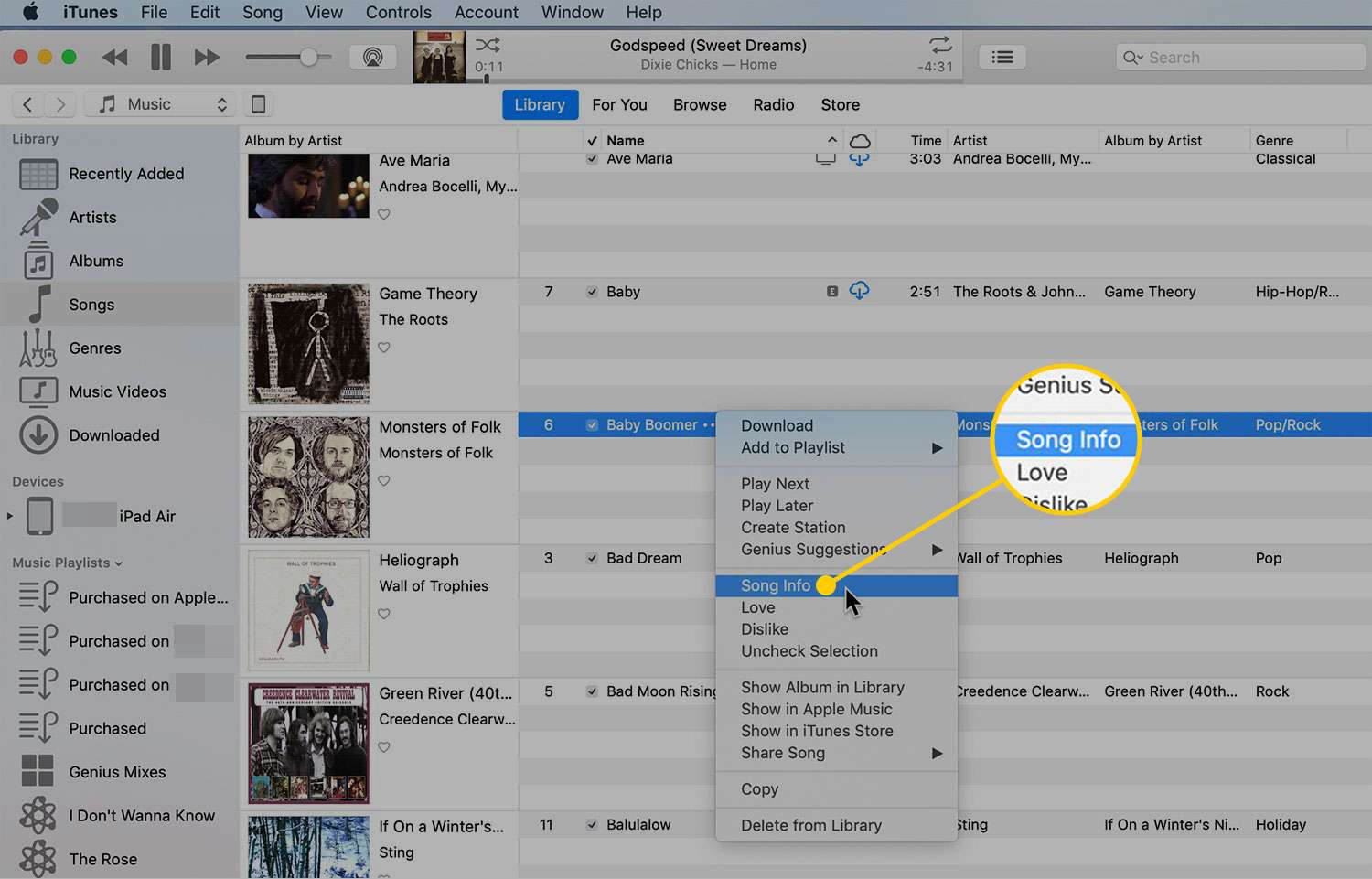Open the AirPlay output menu
The height and width of the screenshot is (879, 1372).
372,58
